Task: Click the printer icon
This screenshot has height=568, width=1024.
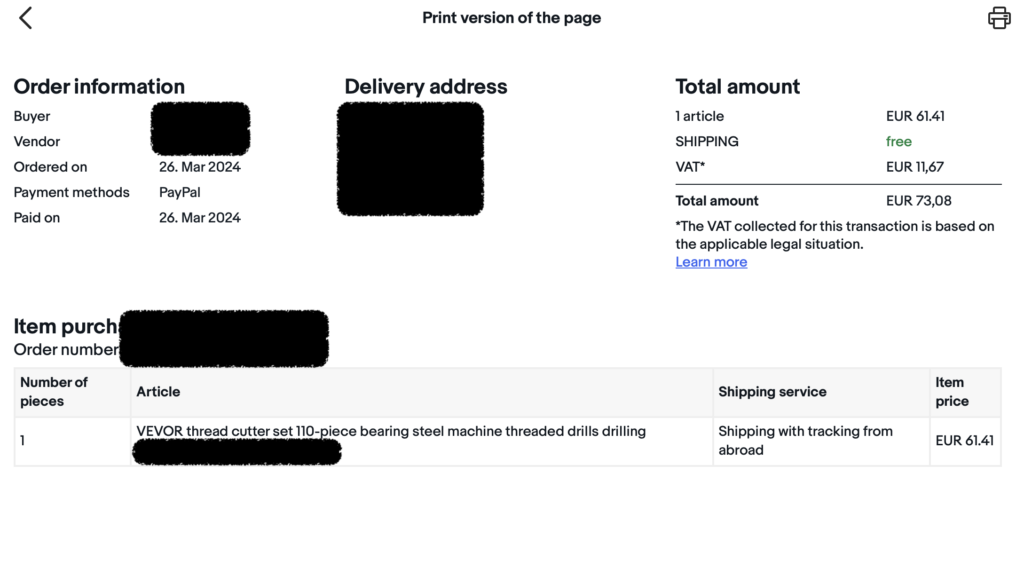Action: (x=999, y=18)
